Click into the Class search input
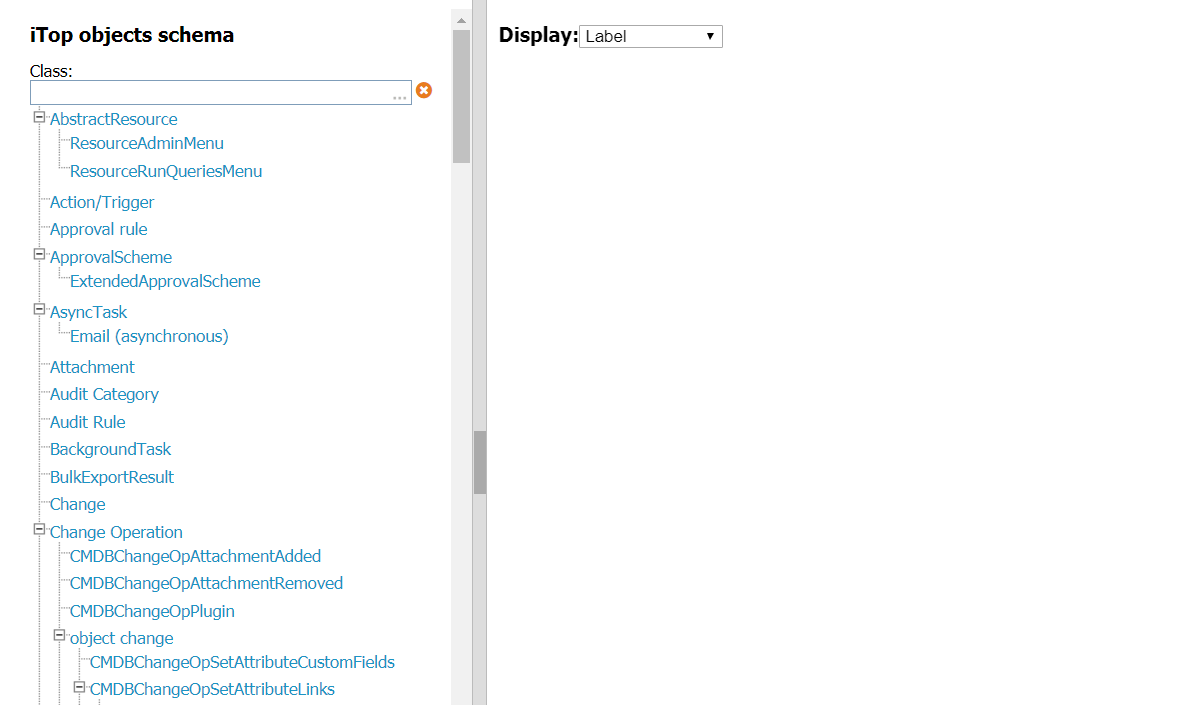Screen dimensions: 1181x705 click(210, 93)
